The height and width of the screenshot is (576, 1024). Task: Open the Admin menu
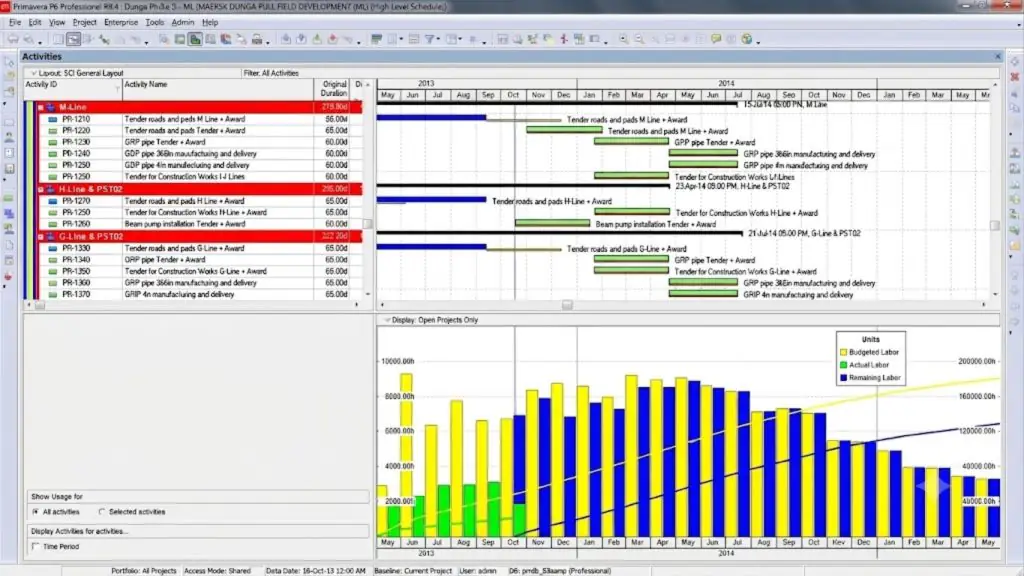point(183,22)
